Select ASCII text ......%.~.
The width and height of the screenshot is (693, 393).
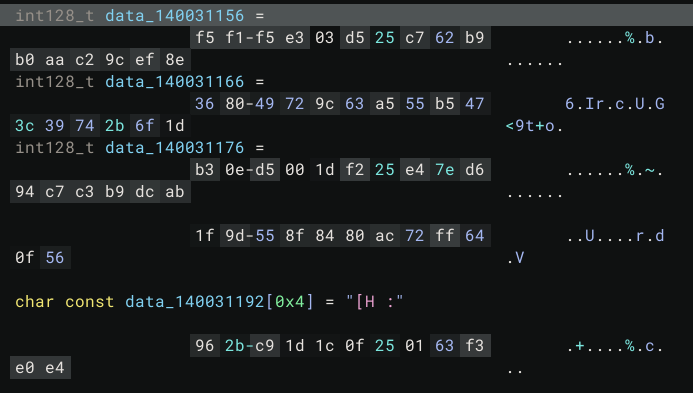(x=615, y=170)
